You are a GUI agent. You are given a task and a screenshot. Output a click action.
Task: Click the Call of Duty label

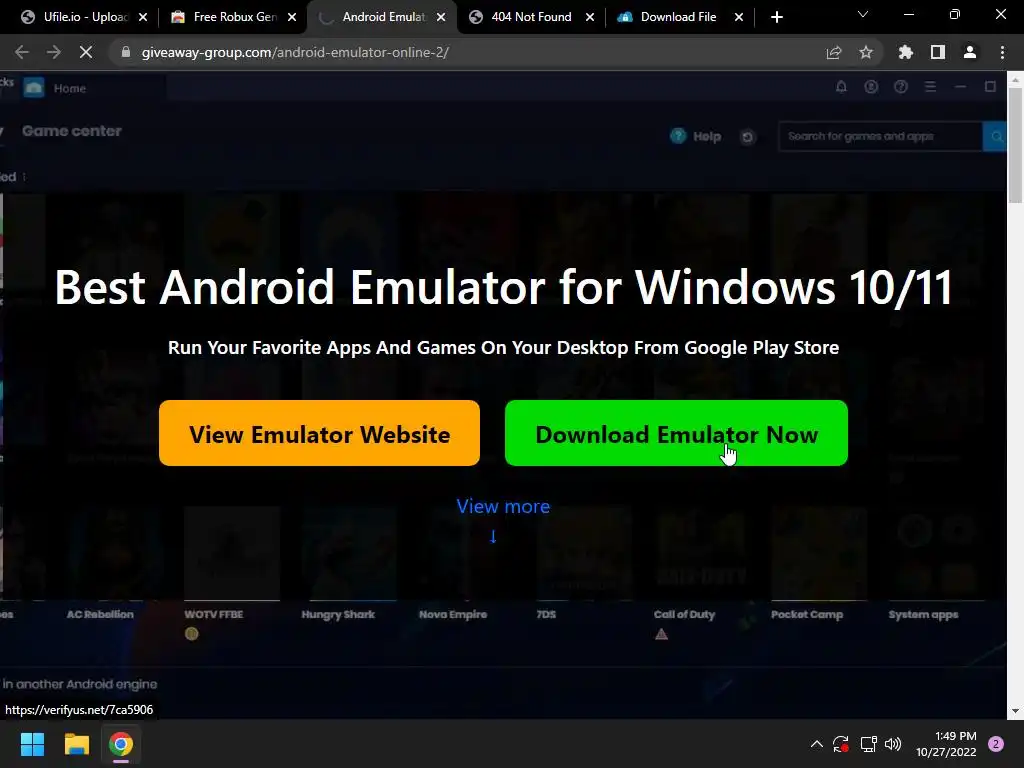click(x=684, y=614)
